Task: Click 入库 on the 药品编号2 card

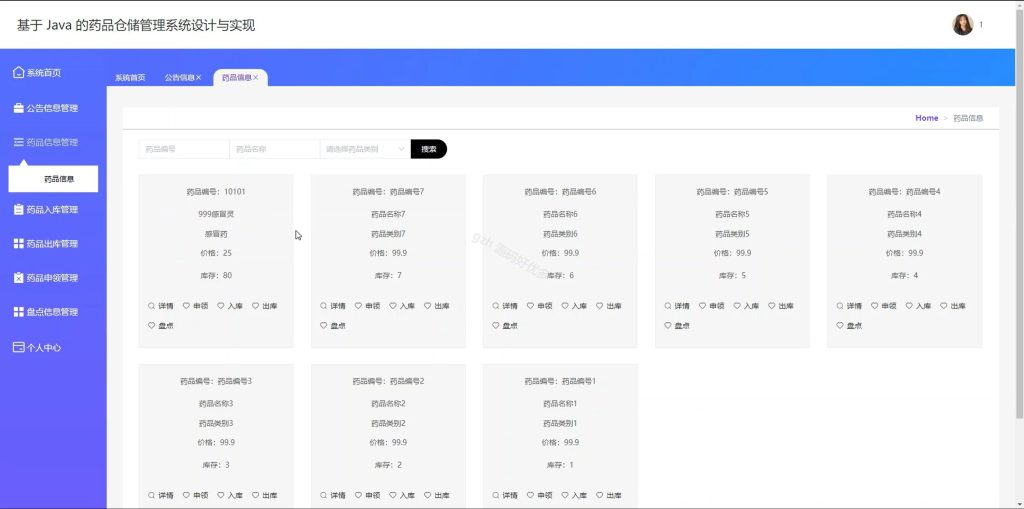Action: point(402,495)
